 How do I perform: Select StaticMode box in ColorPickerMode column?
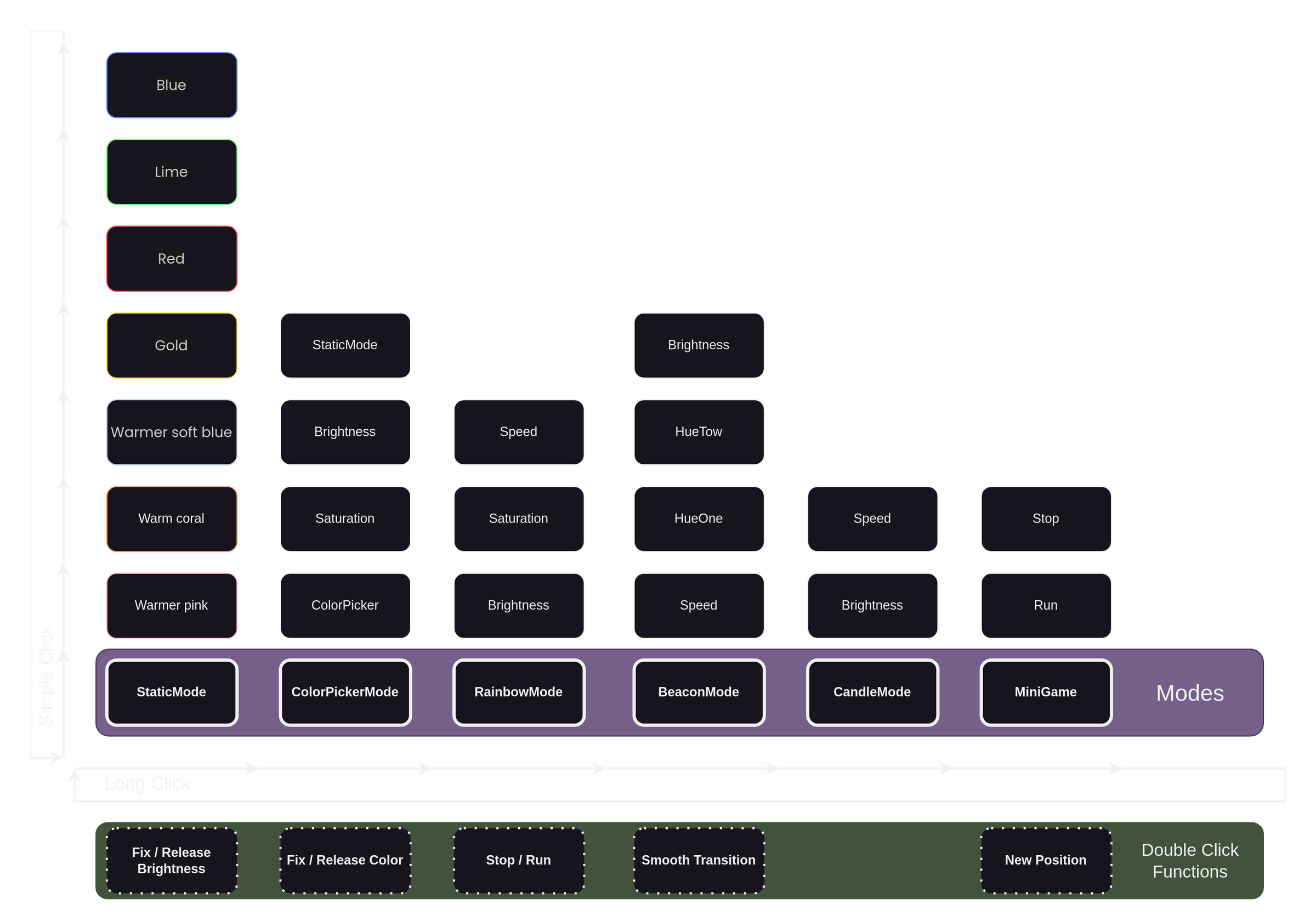click(345, 345)
